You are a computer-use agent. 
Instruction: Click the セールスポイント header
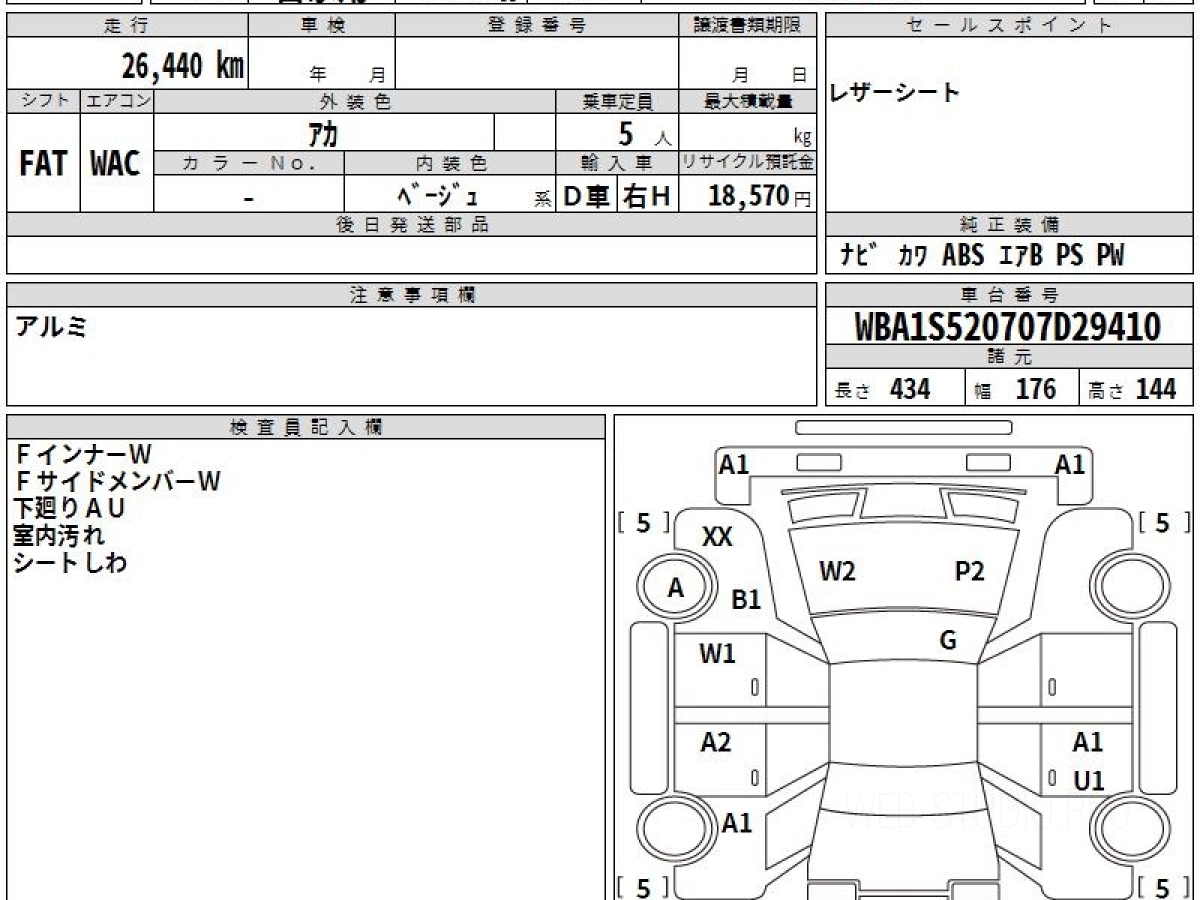(x=1010, y=27)
